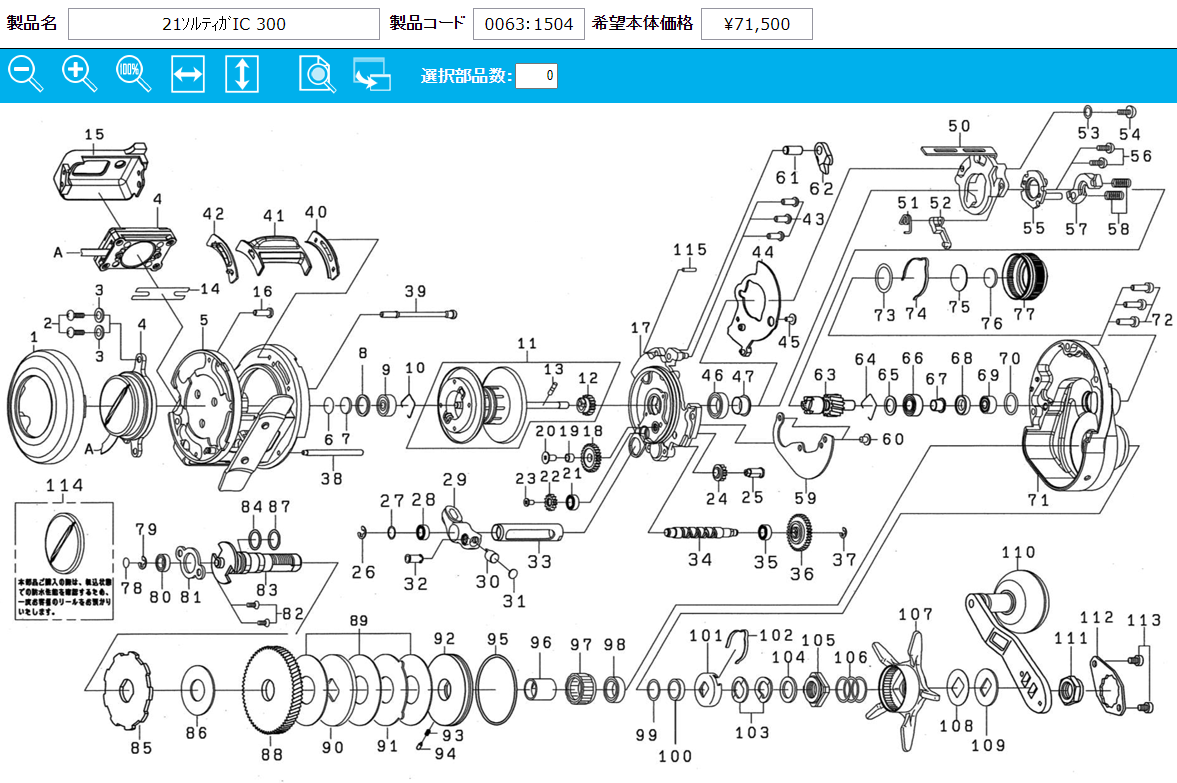Image resolution: width=1177 pixels, height=783 pixels.
Task: Select part number 33 label
Action: [x=539, y=562]
